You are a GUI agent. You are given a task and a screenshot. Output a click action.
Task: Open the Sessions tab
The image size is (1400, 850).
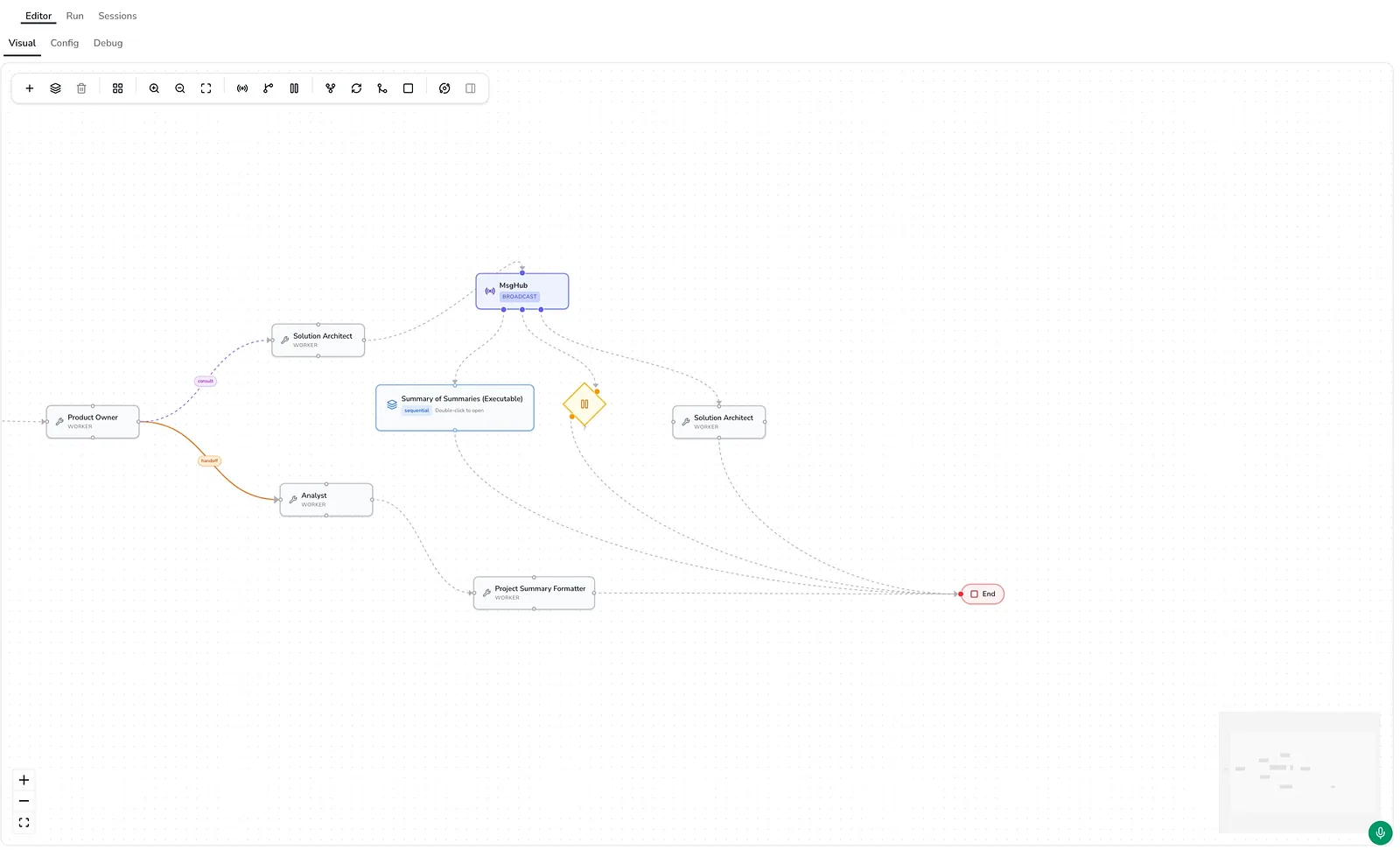(117, 16)
